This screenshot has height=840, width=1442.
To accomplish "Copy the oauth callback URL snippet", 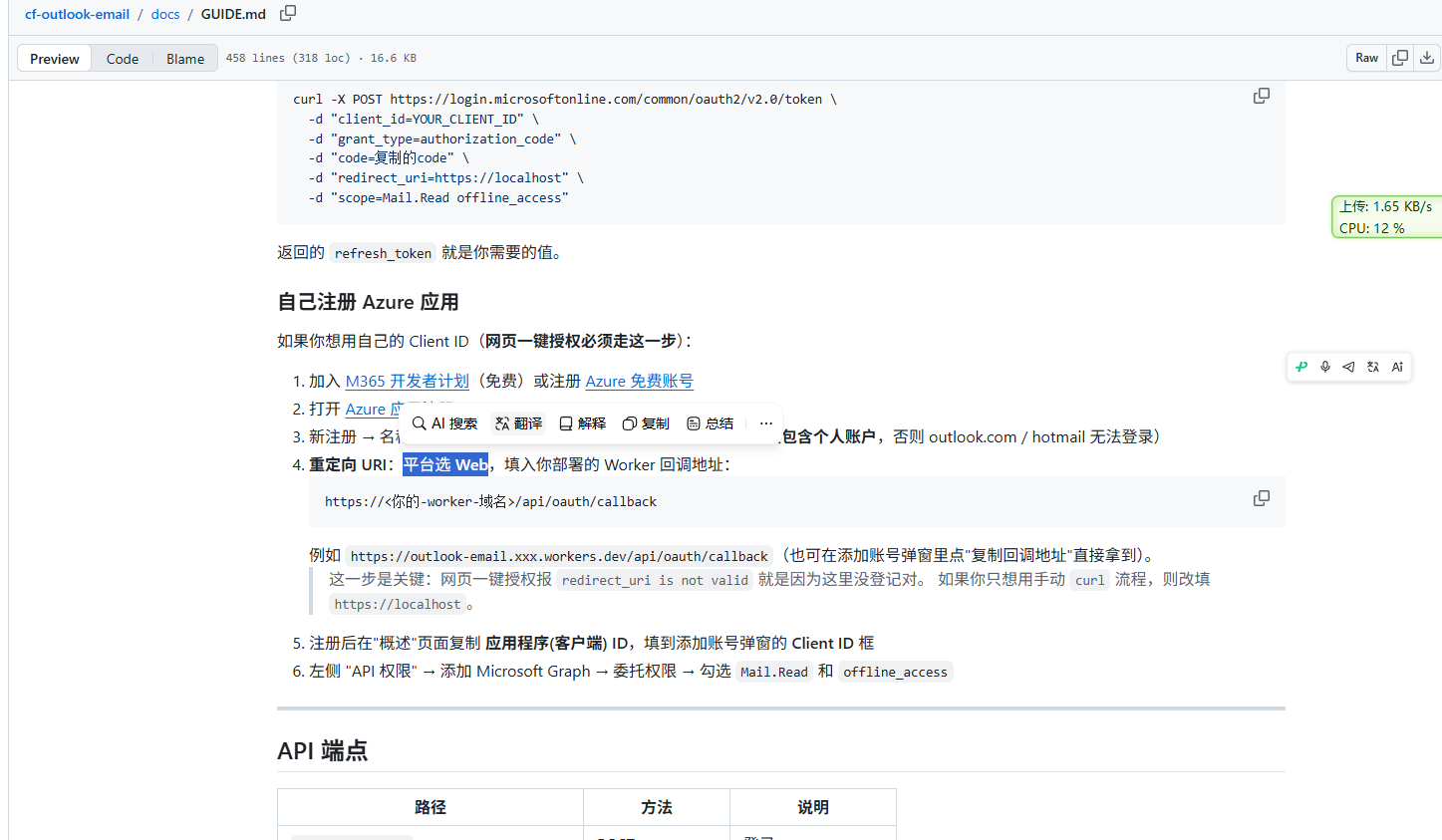I will [1262, 498].
